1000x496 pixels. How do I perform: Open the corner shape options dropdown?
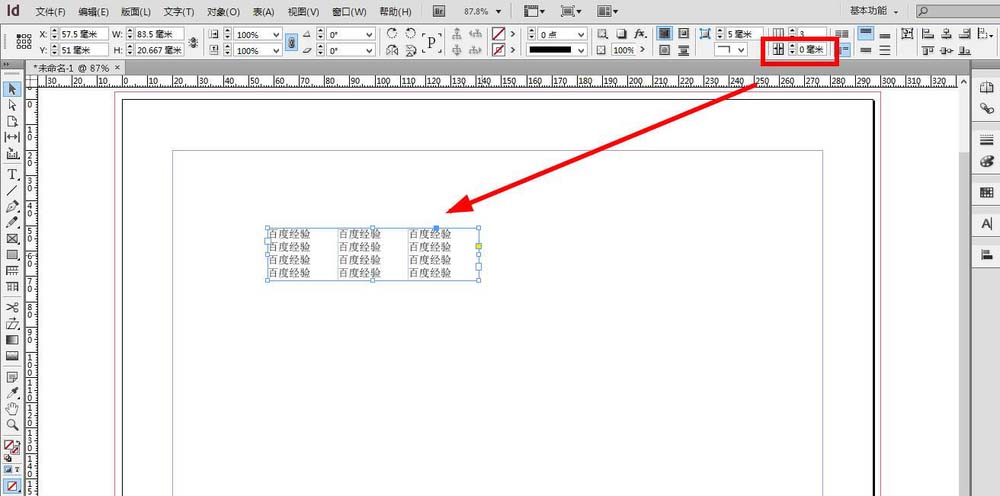pos(741,50)
